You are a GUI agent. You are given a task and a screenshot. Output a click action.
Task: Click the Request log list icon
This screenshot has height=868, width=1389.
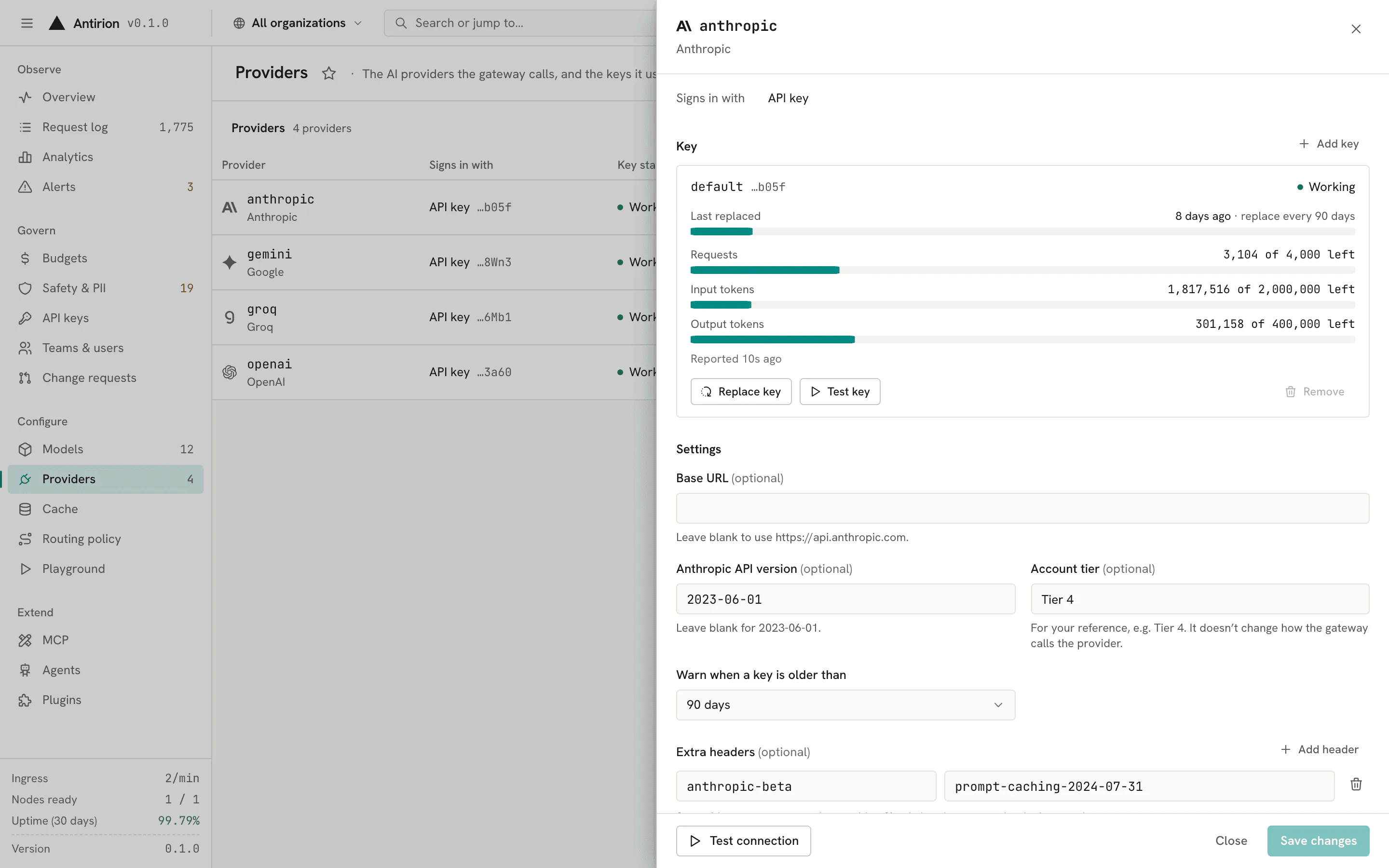25,127
